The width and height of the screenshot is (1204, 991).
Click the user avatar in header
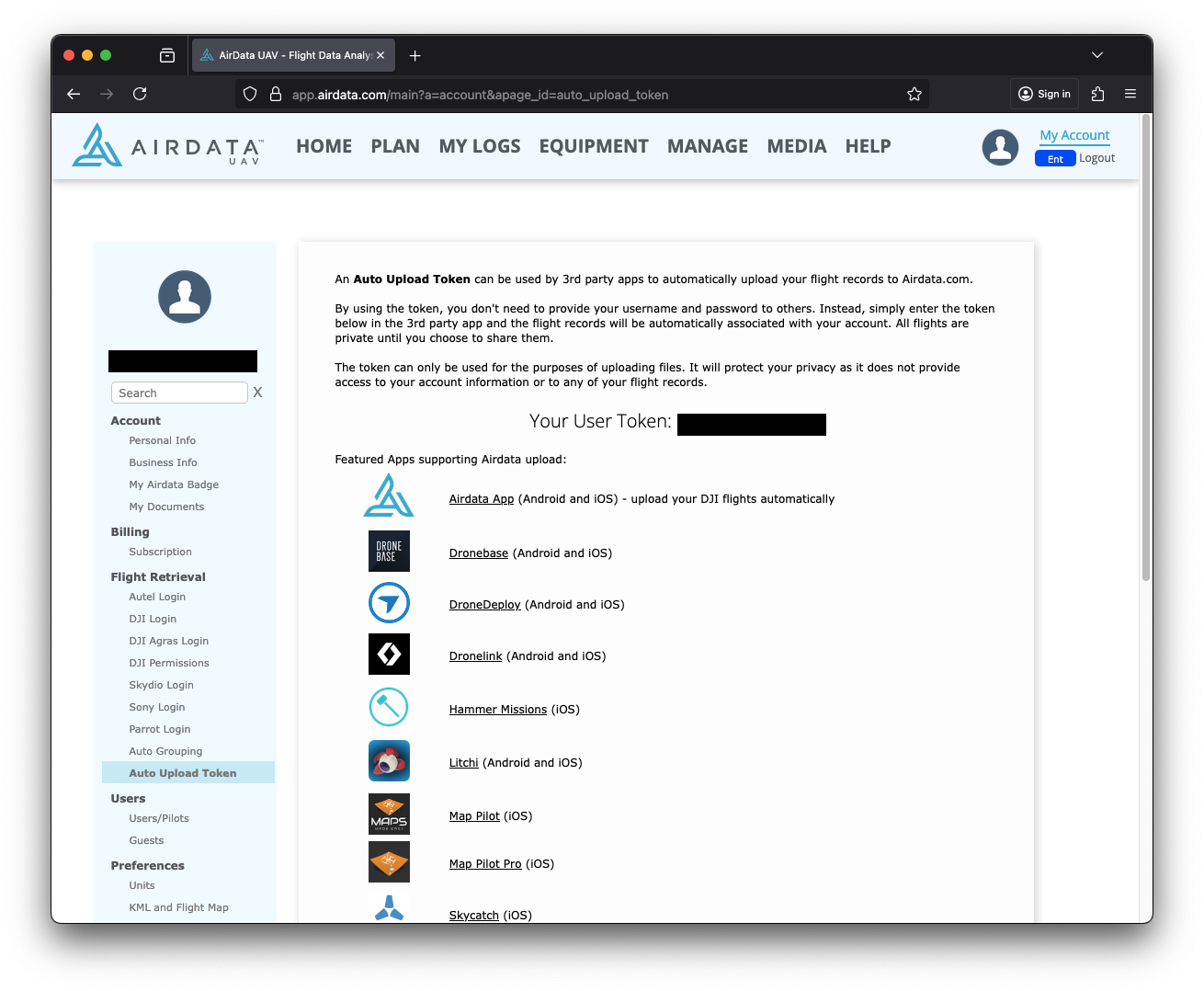[1000, 147]
